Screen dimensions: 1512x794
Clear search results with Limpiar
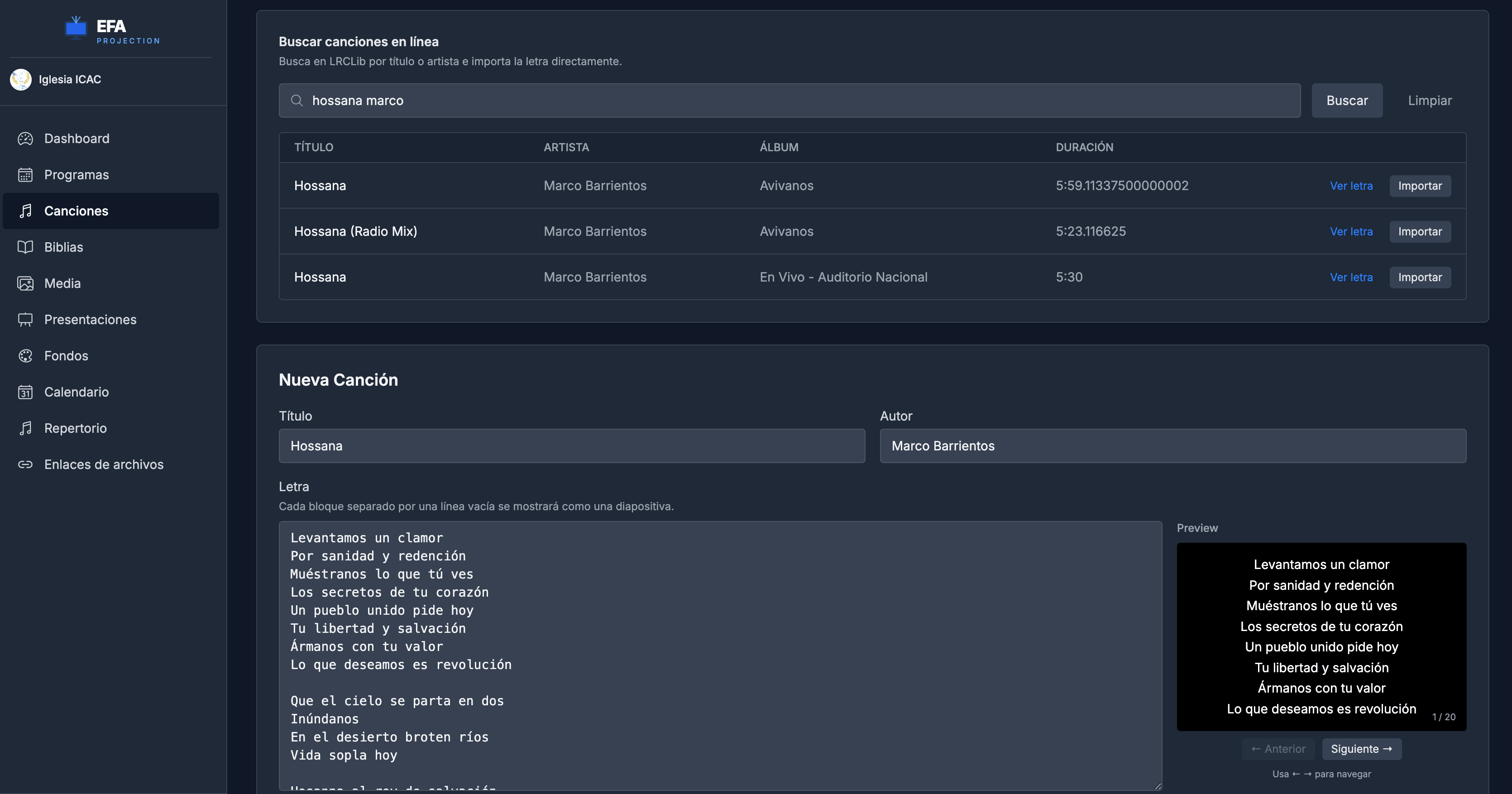(x=1429, y=100)
